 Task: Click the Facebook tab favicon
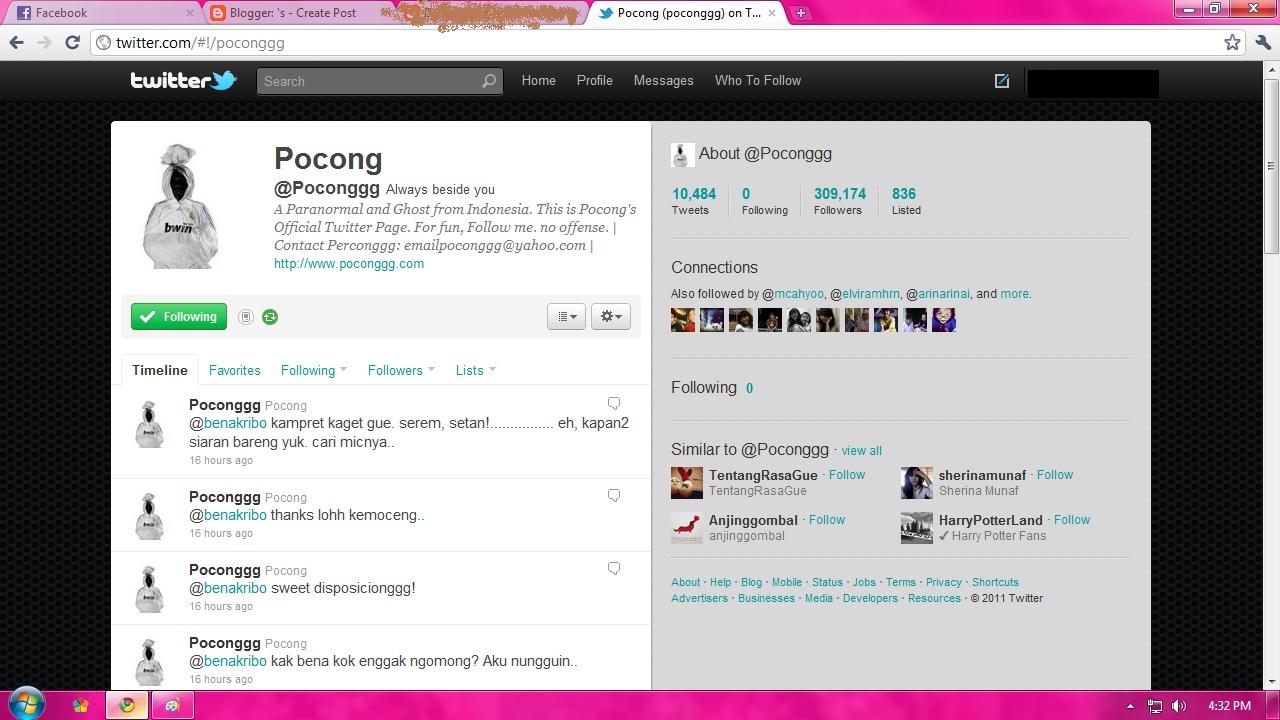[x=24, y=13]
